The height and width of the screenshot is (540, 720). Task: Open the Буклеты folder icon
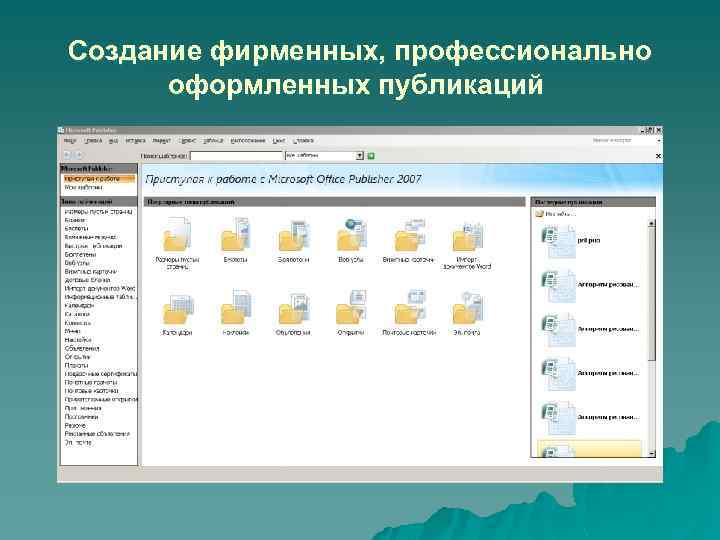[x=235, y=235]
